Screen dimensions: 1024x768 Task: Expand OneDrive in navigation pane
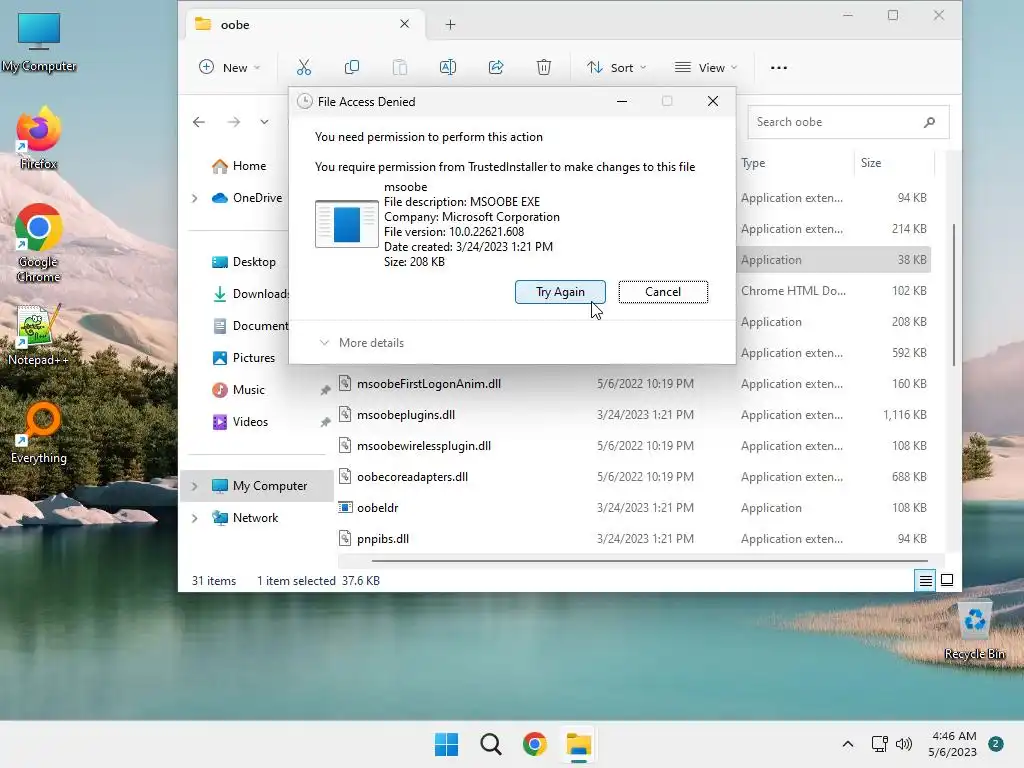[x=195, y=198]
